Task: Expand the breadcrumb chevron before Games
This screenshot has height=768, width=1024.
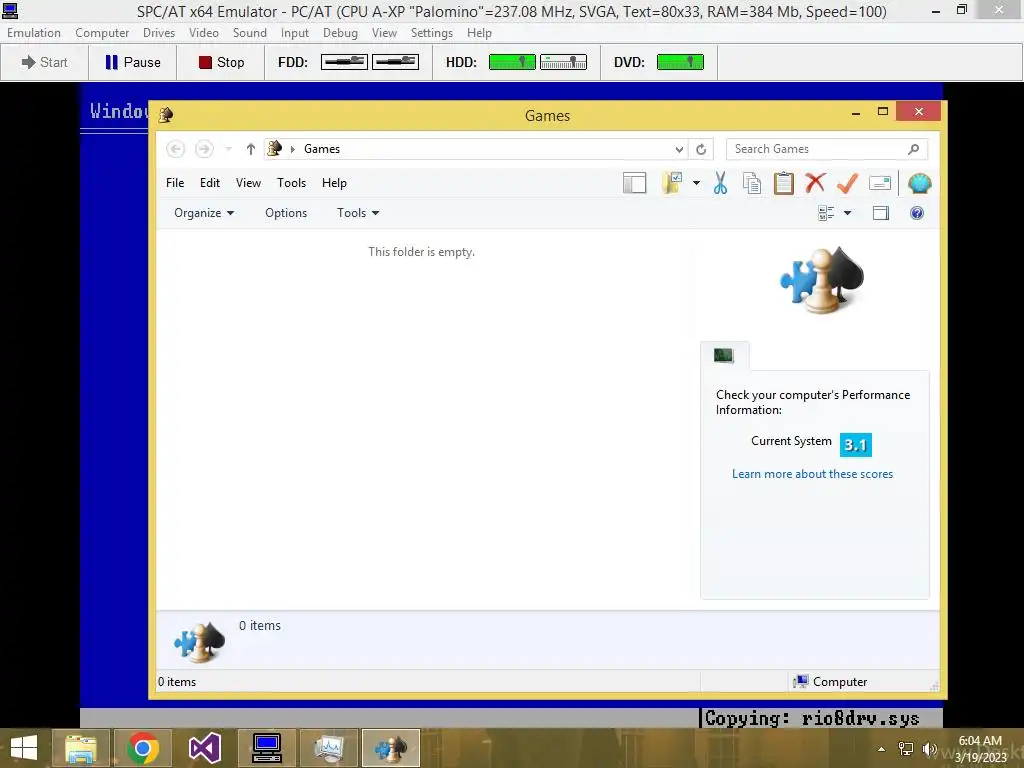Action: pyautogui.click(x=293, y=149)
